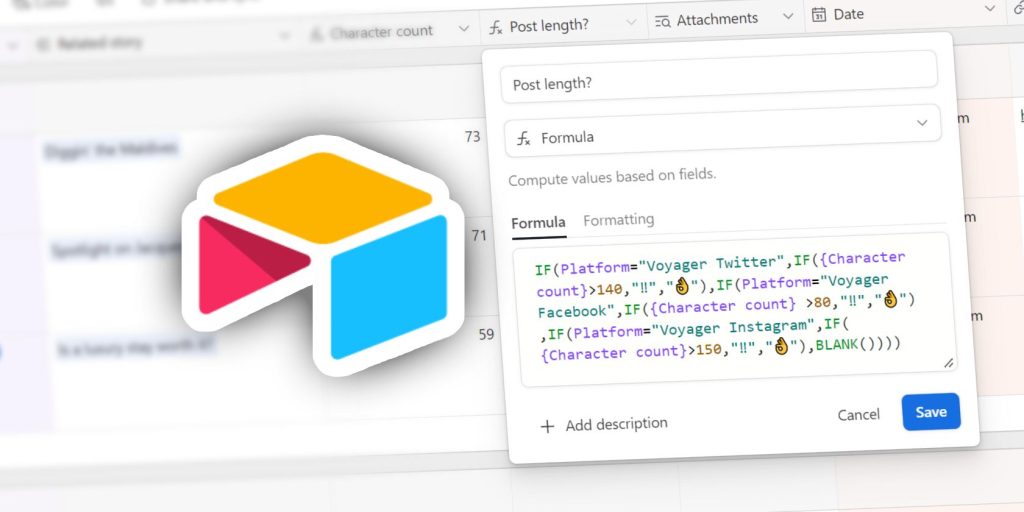
Task: Open the Date column dropdown arrow
Action: click(992, 10)
